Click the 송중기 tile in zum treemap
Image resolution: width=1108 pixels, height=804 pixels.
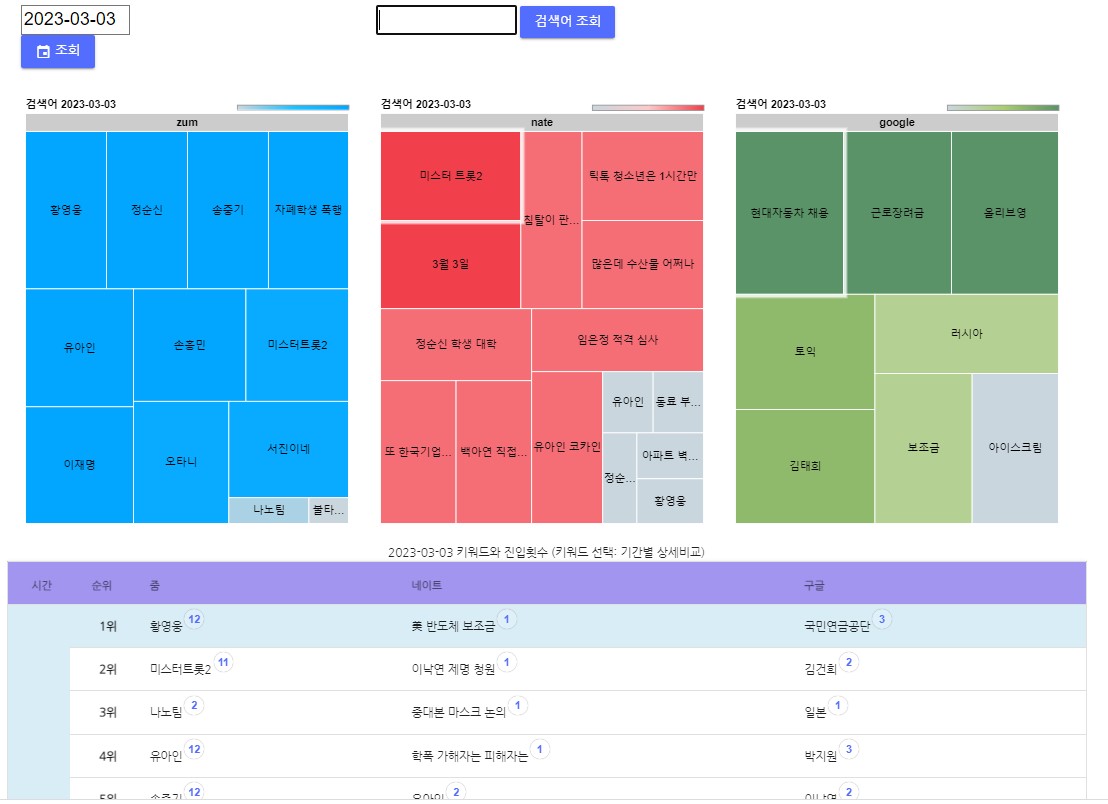tap(228, 210)
